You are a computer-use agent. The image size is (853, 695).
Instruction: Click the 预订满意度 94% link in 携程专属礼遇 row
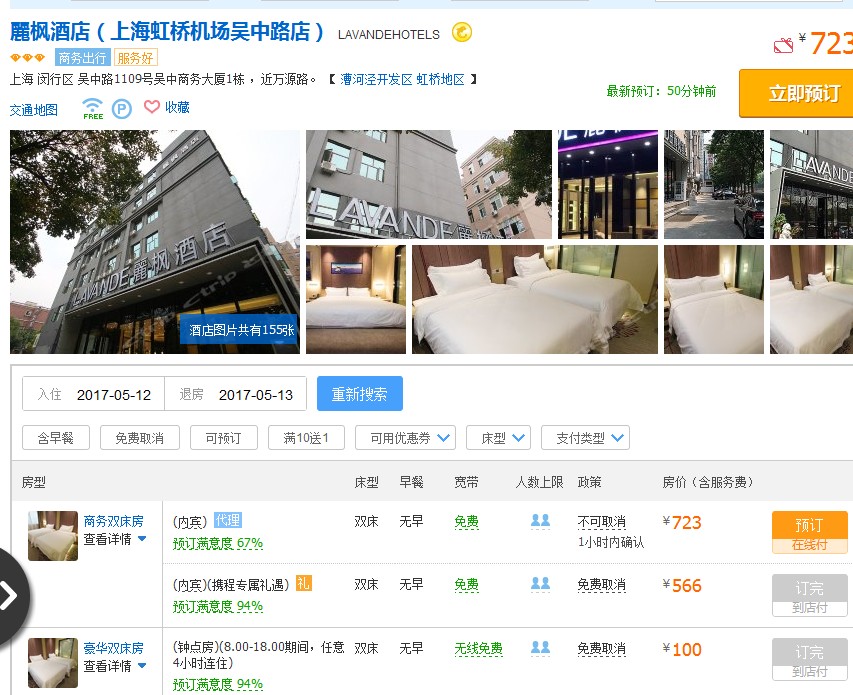coord(218,606)
